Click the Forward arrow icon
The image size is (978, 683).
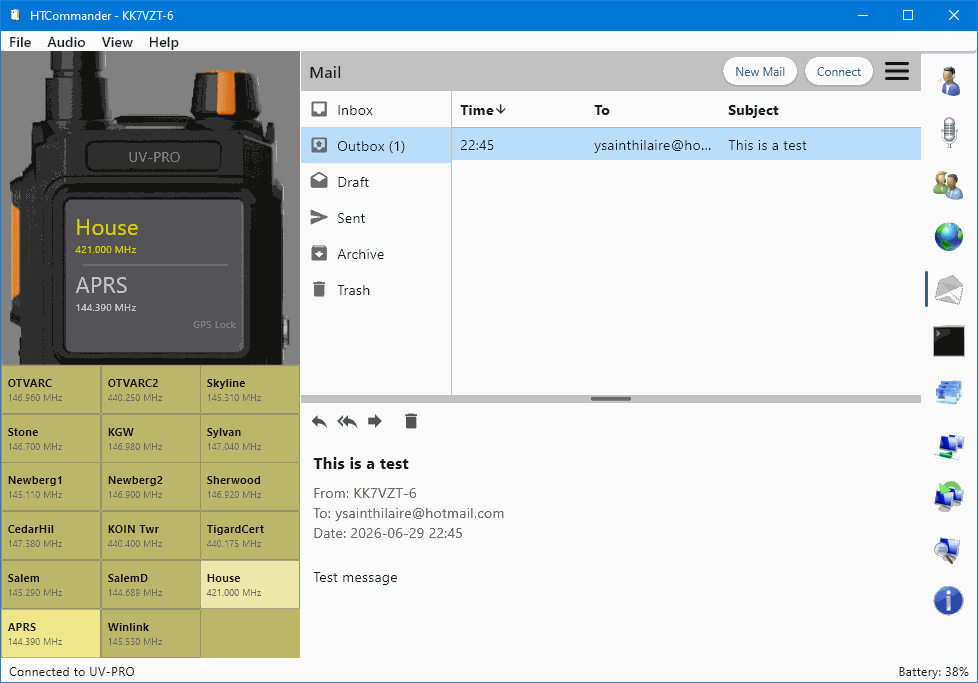click(375, 422)
